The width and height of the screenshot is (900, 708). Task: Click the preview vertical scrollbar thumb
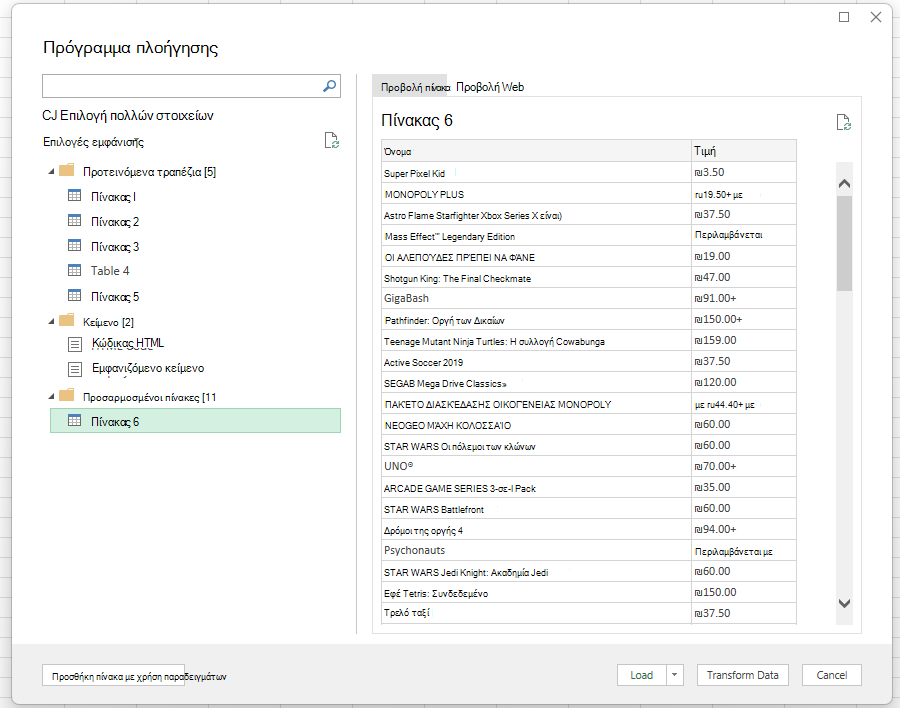(x=844, y=243)
